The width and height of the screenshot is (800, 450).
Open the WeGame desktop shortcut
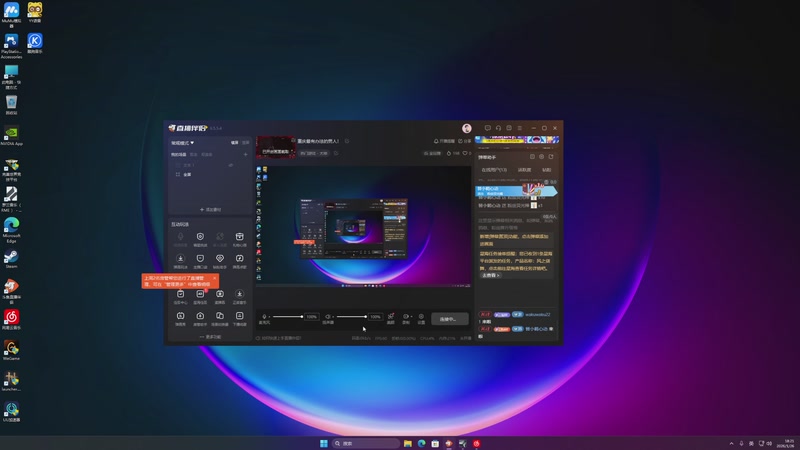[11, 351]
